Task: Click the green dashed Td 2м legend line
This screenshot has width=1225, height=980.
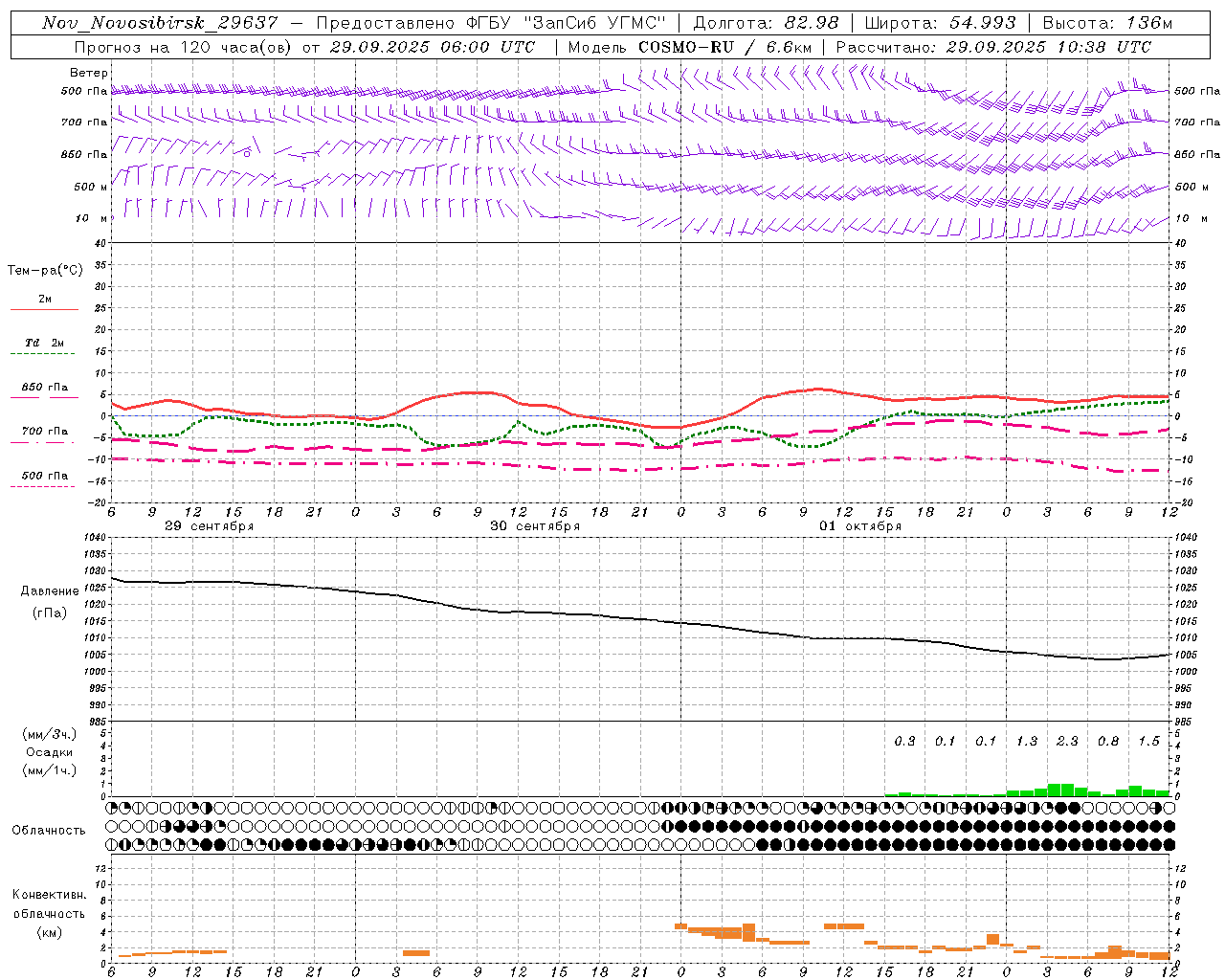Action: point(44,354)
